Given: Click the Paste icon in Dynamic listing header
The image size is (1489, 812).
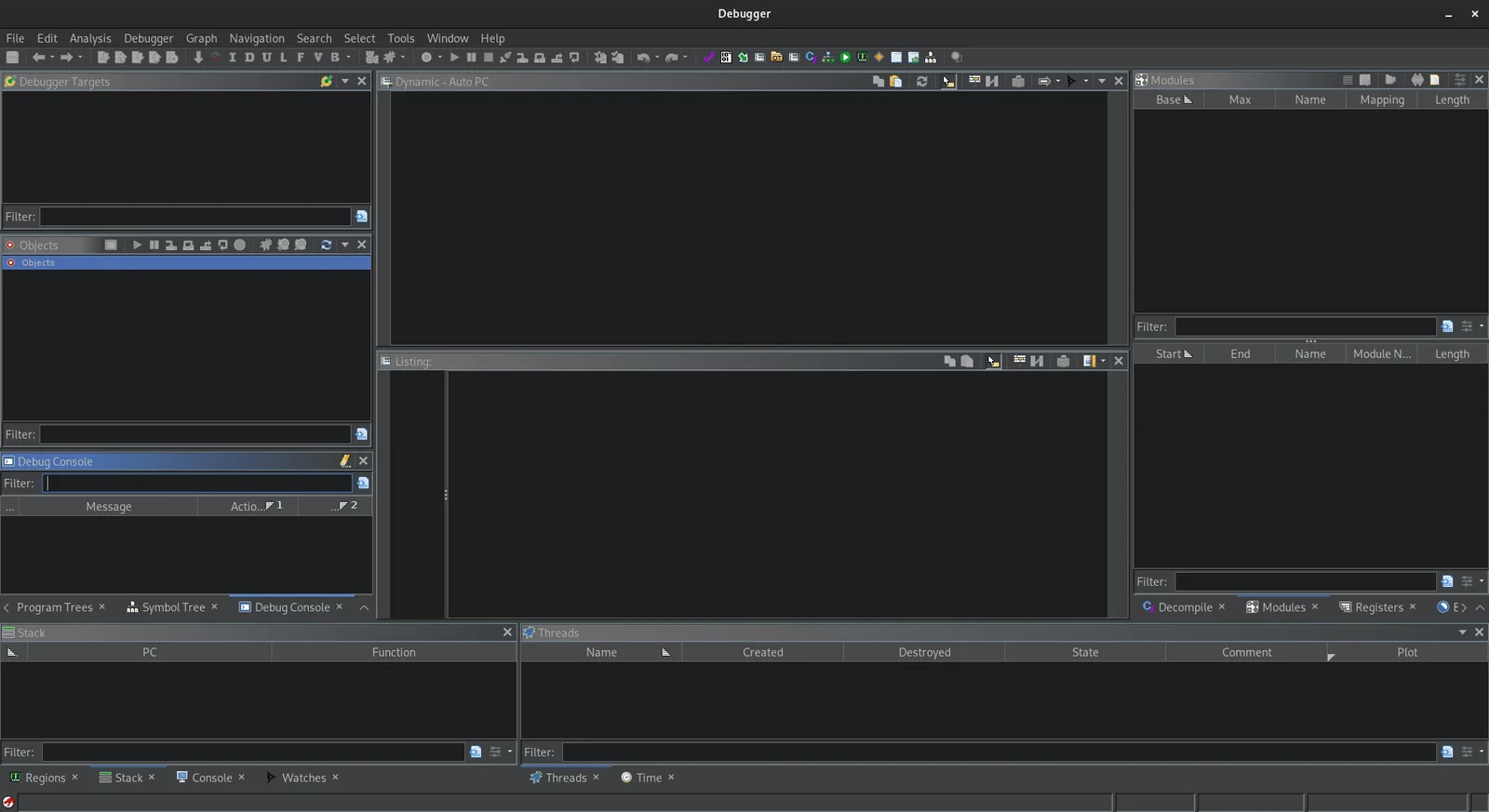Looking at the screenshot, I should coord(896,81).
